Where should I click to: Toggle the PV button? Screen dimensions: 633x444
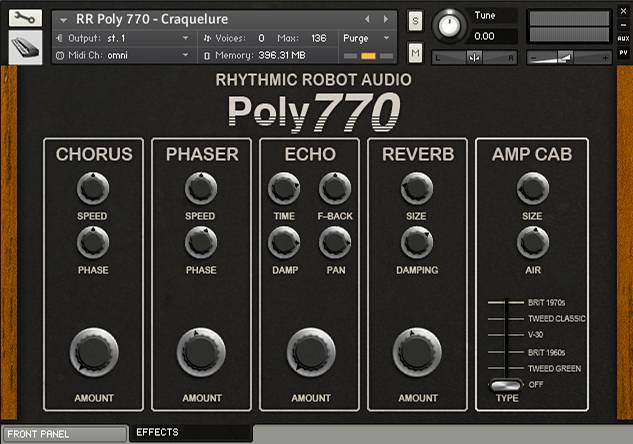coord(623,52)
